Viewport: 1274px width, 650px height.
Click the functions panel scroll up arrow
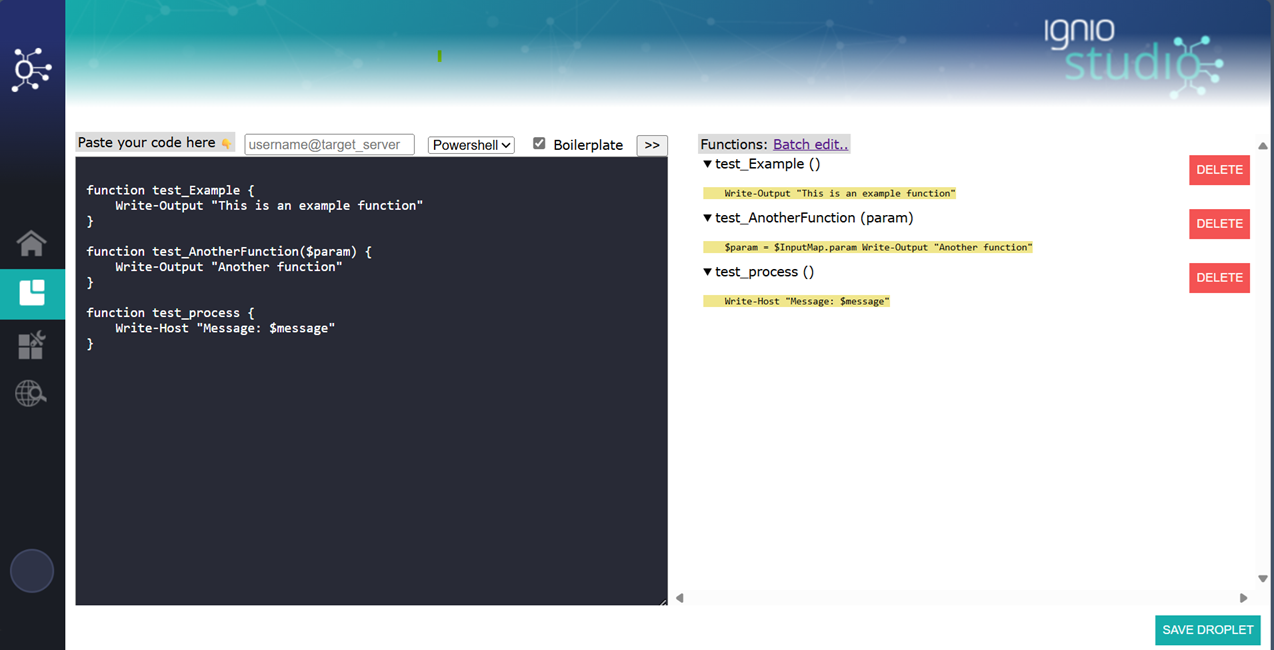[1263, 146]
